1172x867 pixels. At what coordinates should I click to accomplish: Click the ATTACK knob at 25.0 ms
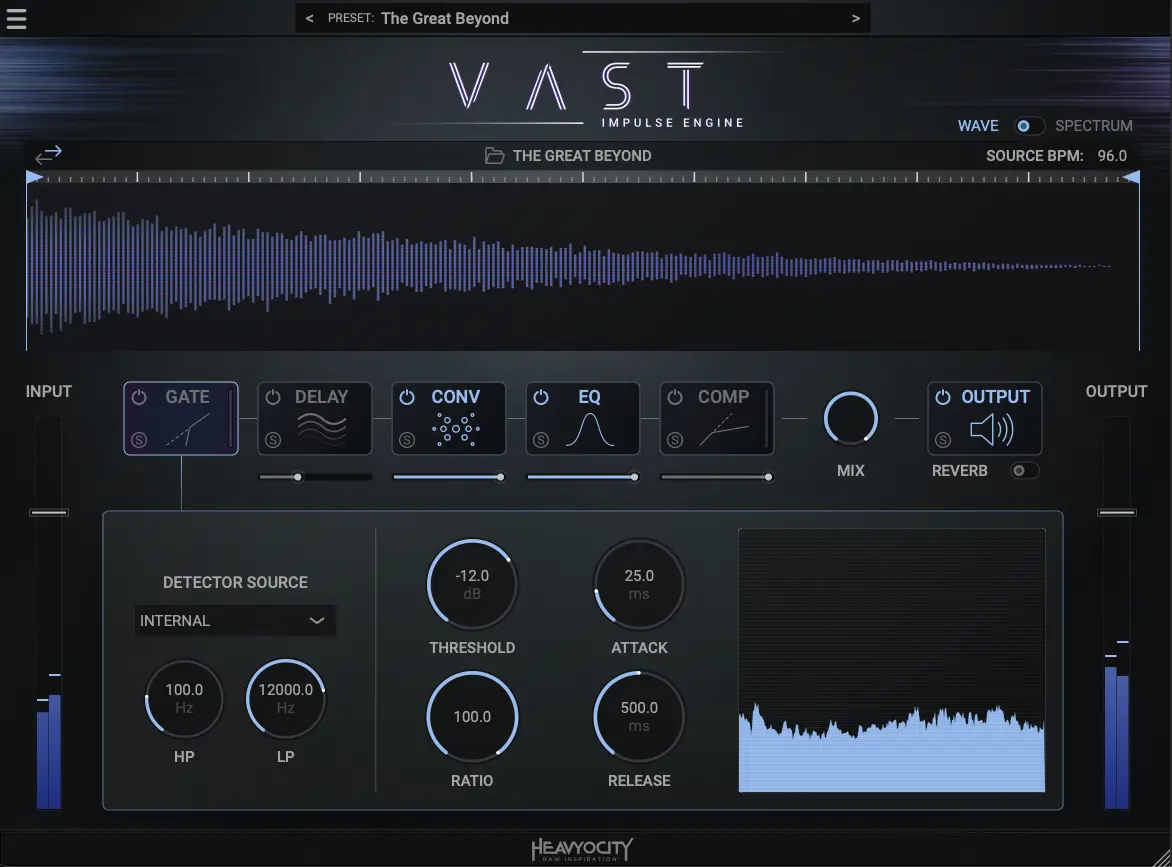[x=639, y=584]
